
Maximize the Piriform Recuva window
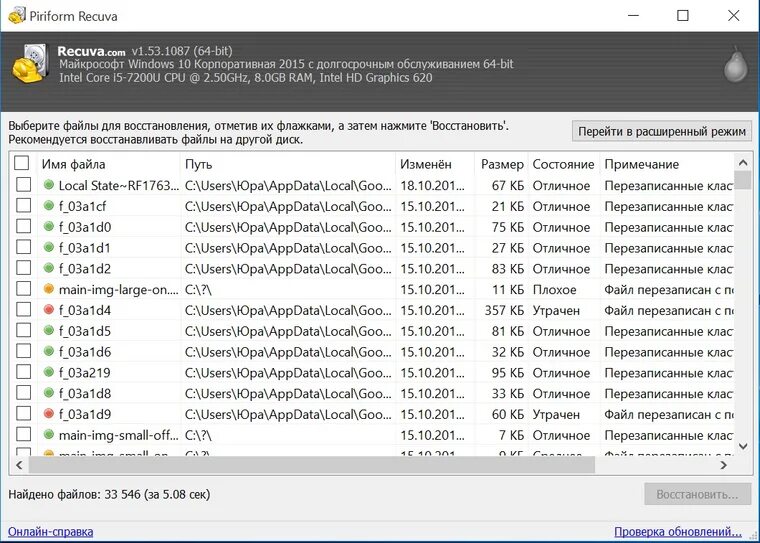(x=683, y=16)
